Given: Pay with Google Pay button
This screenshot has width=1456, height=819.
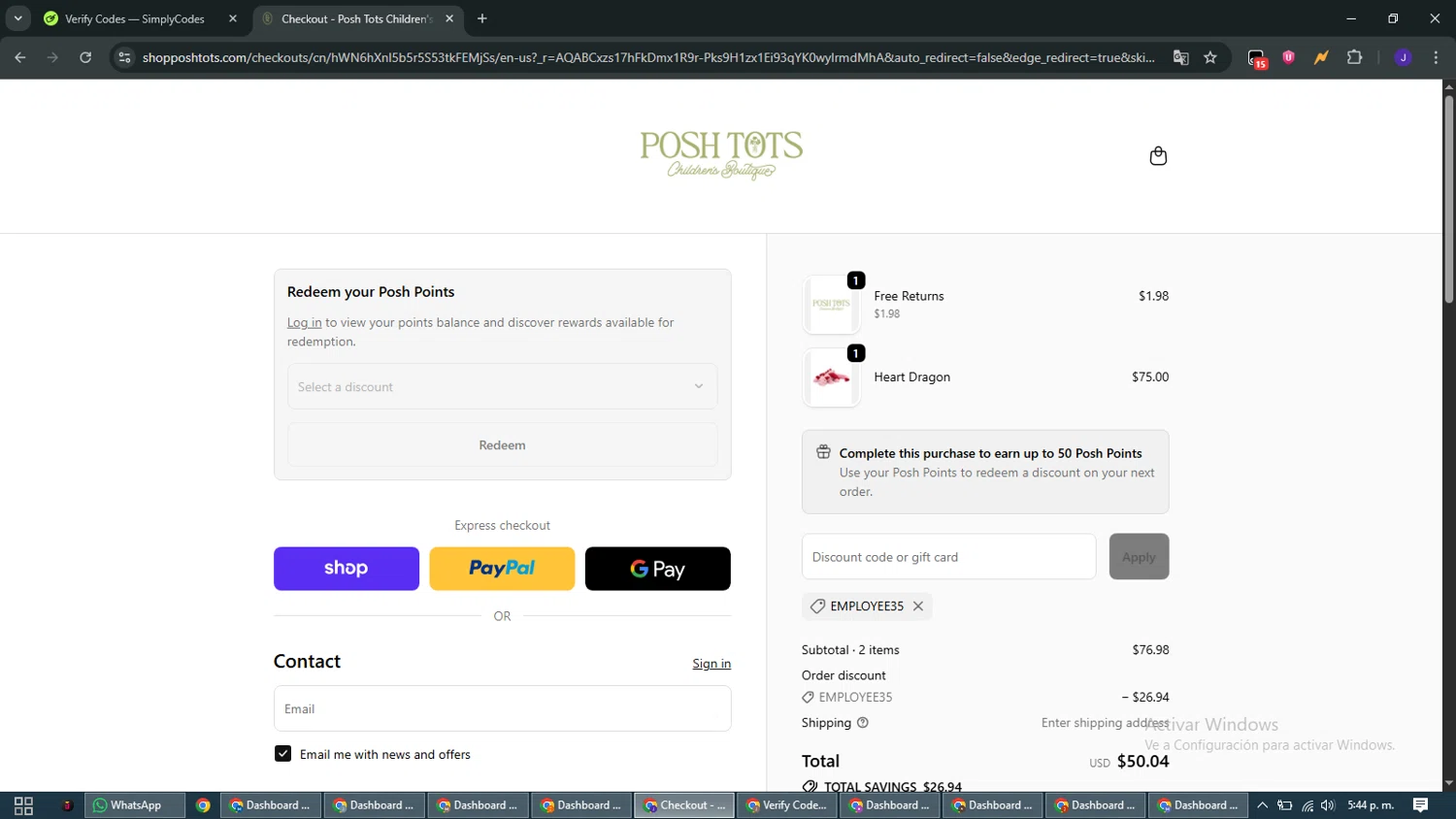Looking at the screenshot, I should (x=657, y=569).
